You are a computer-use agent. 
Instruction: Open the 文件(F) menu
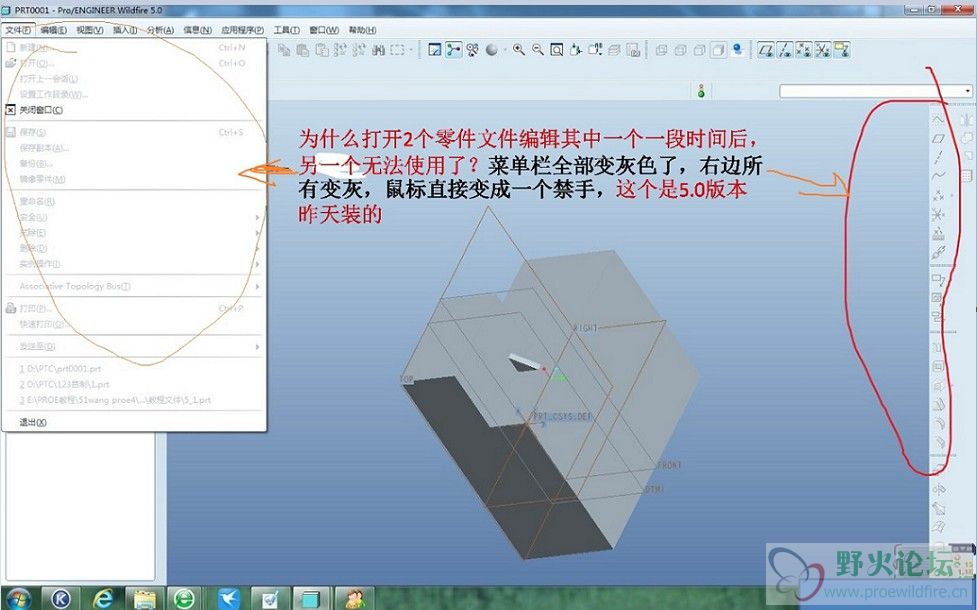[18, 30]
